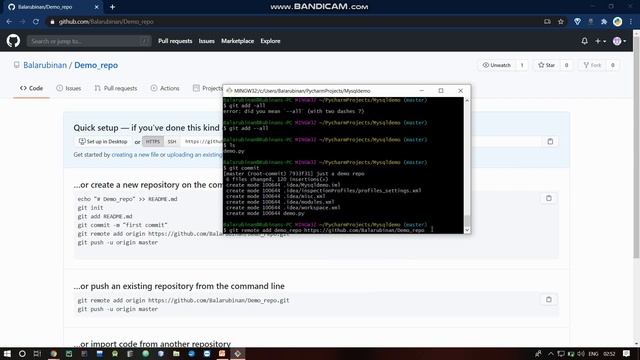Click the browser address bar URL
The image size is (640, 360).
click(x=106, y=22)
